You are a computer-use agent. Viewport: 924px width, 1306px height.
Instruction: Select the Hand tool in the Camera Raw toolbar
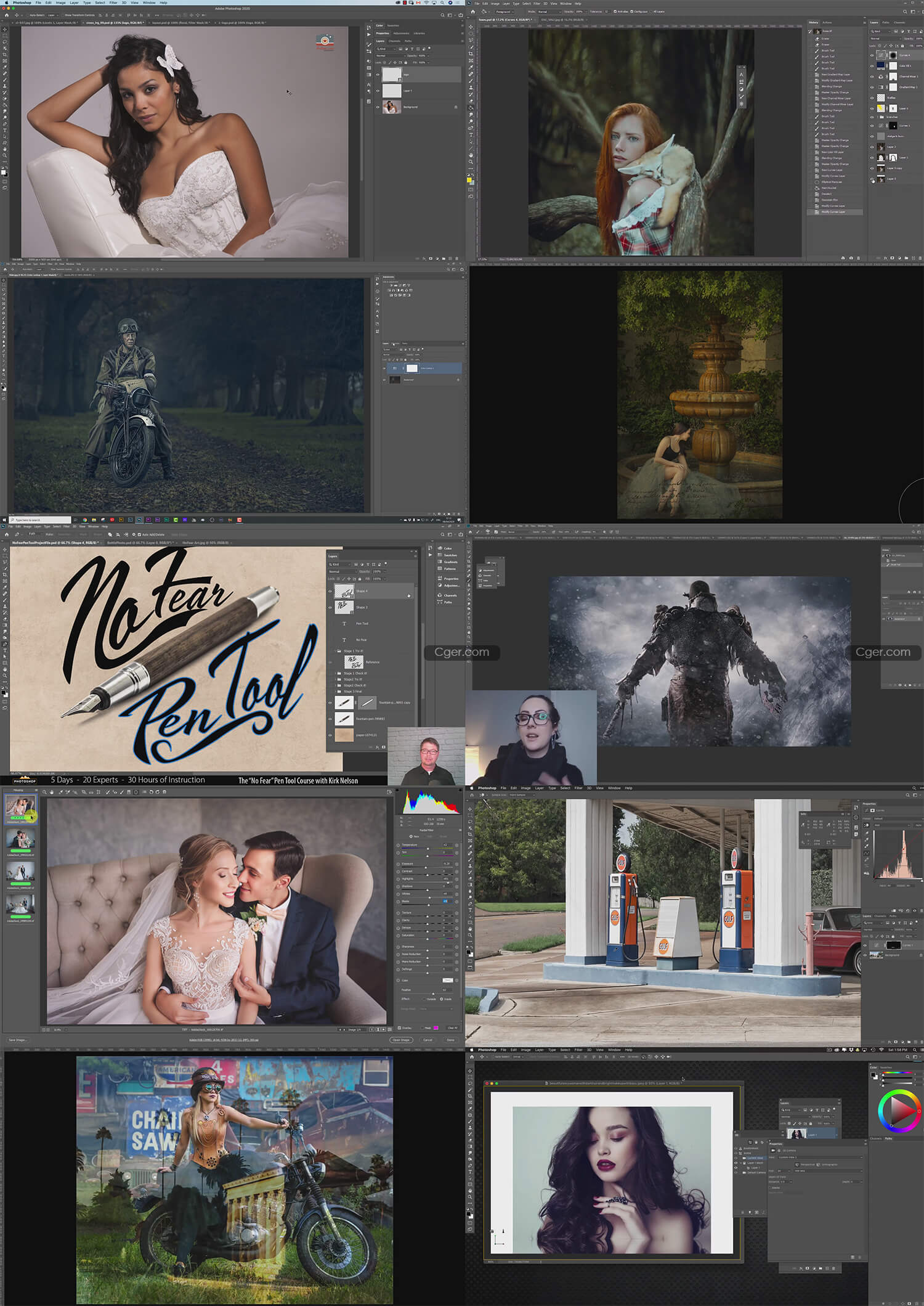[52, 792]
